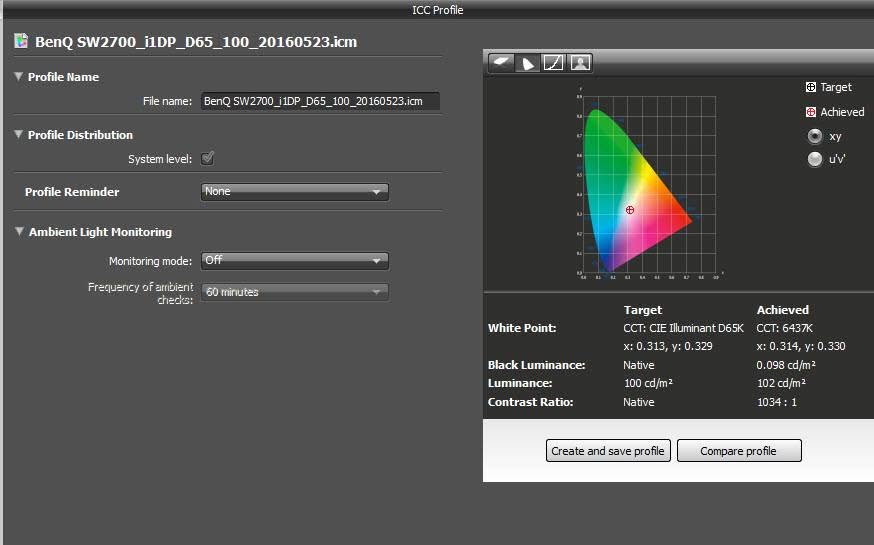The height and width of the screenshot is (545, 874).
Task: Click the Black Luminance target value 'Native'
Action: (639, 365)
